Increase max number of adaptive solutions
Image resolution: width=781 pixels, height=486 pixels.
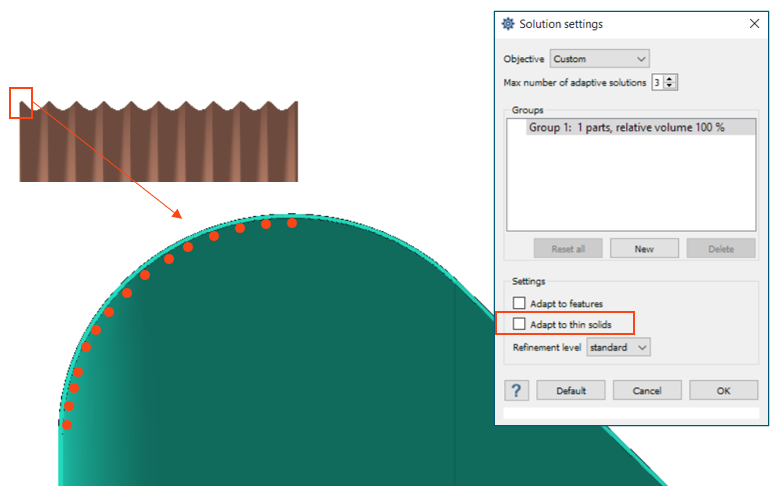click(670, 79)
